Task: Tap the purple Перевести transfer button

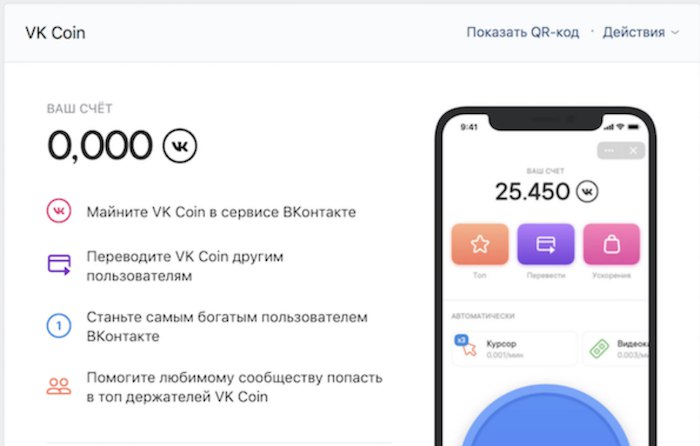Action: point(546,244)
